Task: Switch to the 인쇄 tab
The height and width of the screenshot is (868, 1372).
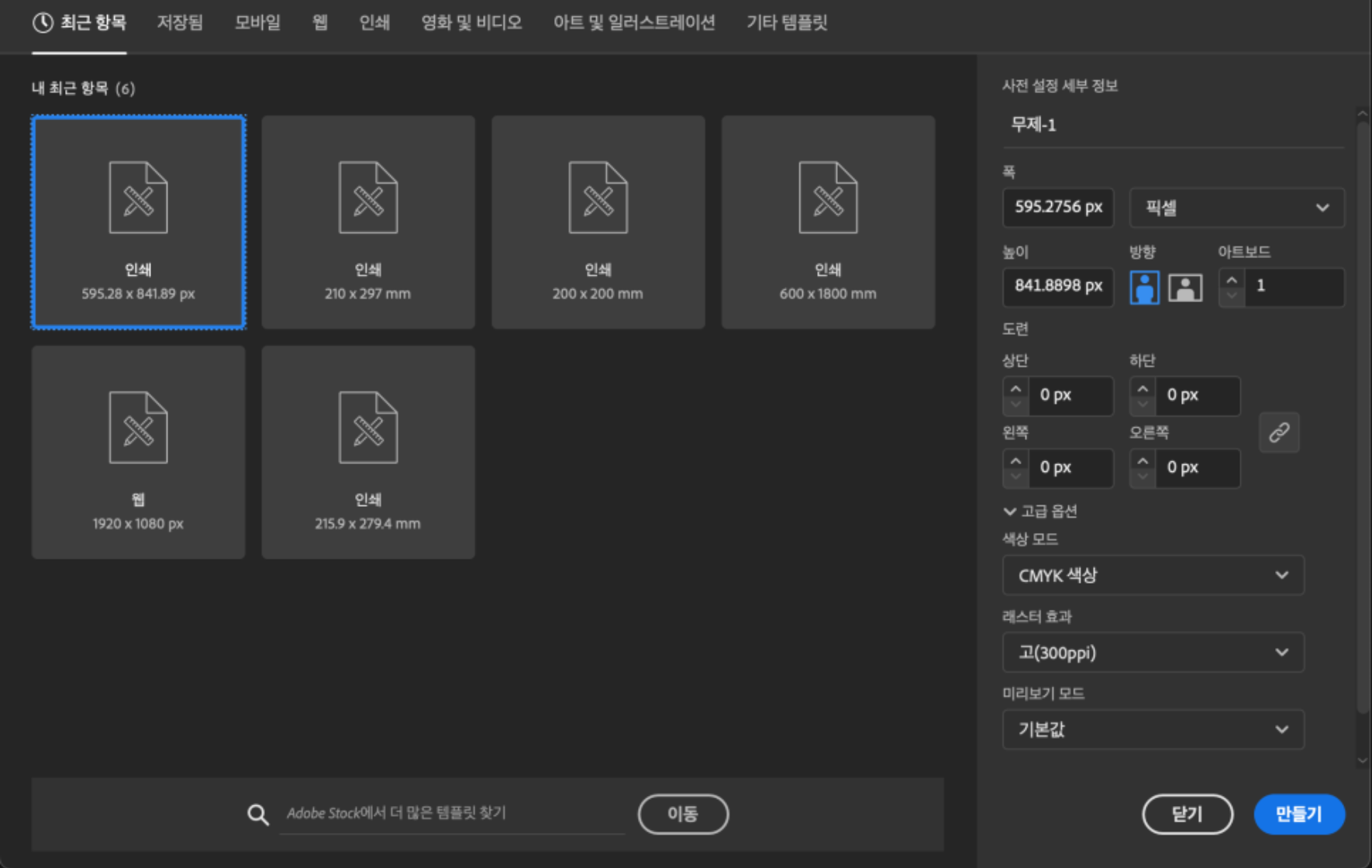Action: pyautogui.click(x=374, y=22)
